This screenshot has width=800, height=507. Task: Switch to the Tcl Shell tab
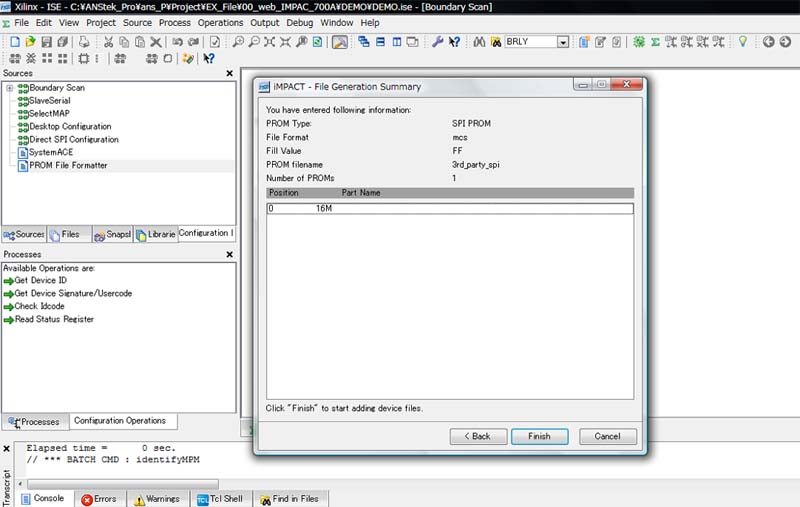coord(220,499)
